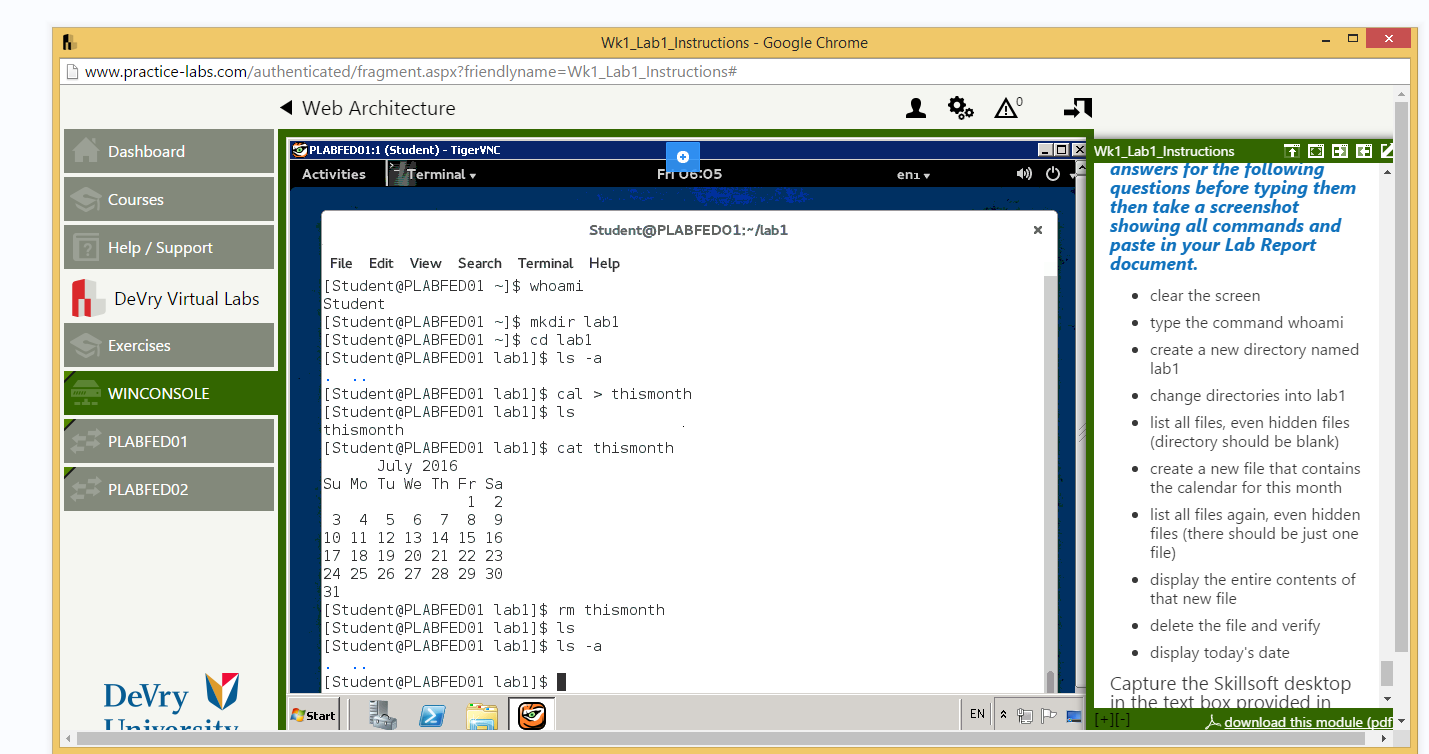Toggle the EN language indicator in the taskbar

click(x=977, y=714)
